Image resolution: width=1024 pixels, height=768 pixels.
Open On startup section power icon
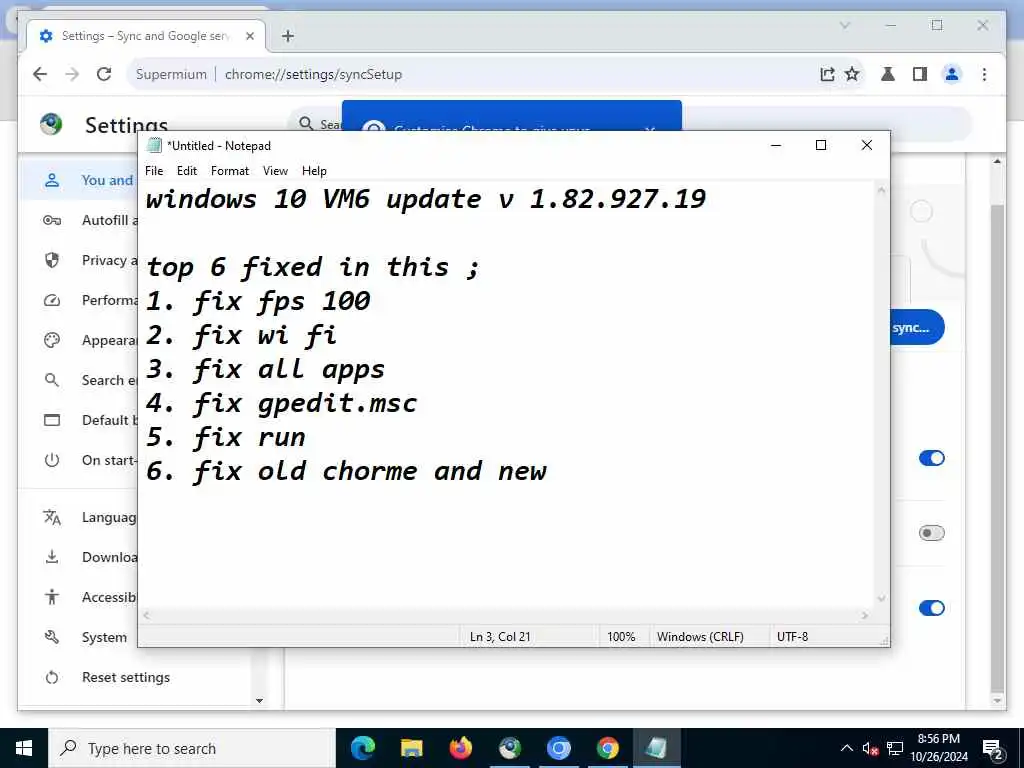[x=52, y=460]
